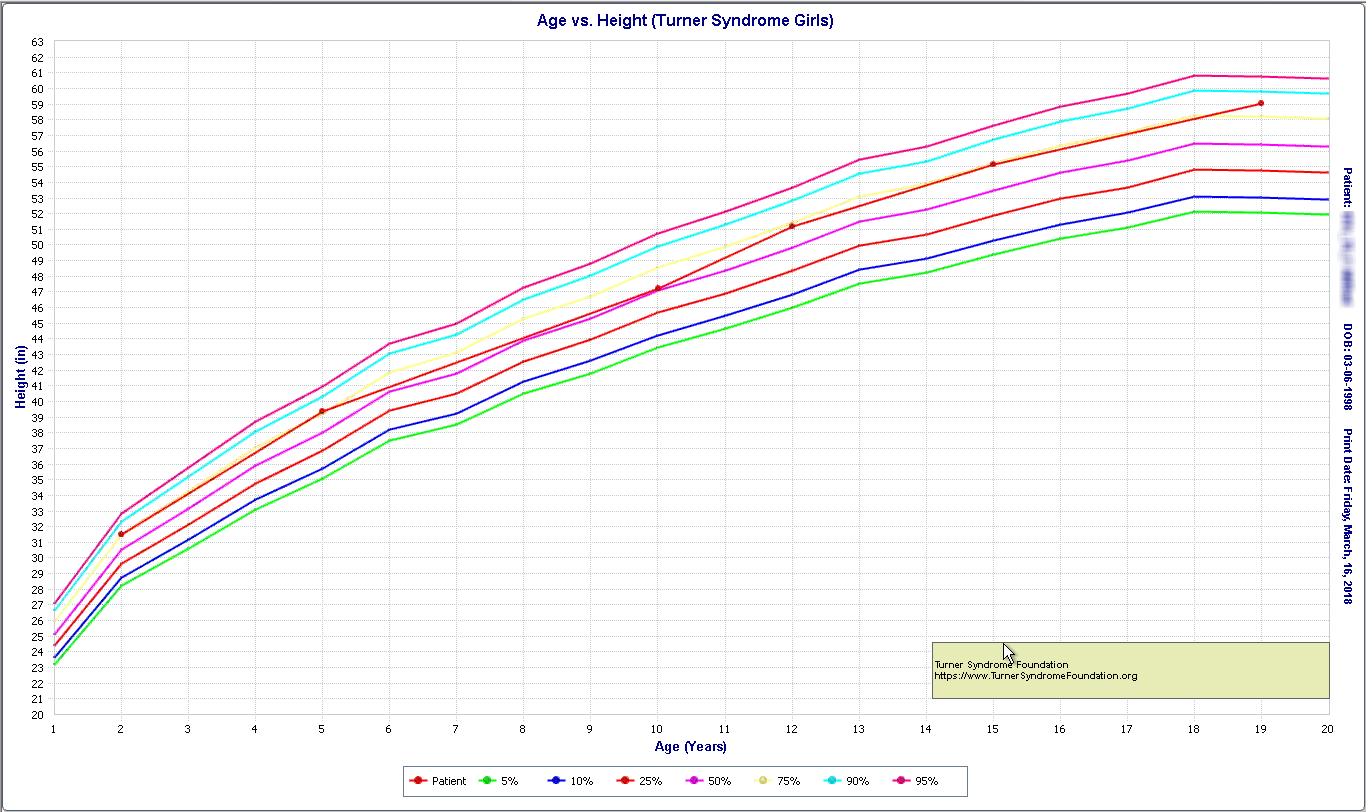Screen dimensions: 1366x812
Task: Click the red 25% legend marker
Action: pyautogui.click(x=627, y=781)
